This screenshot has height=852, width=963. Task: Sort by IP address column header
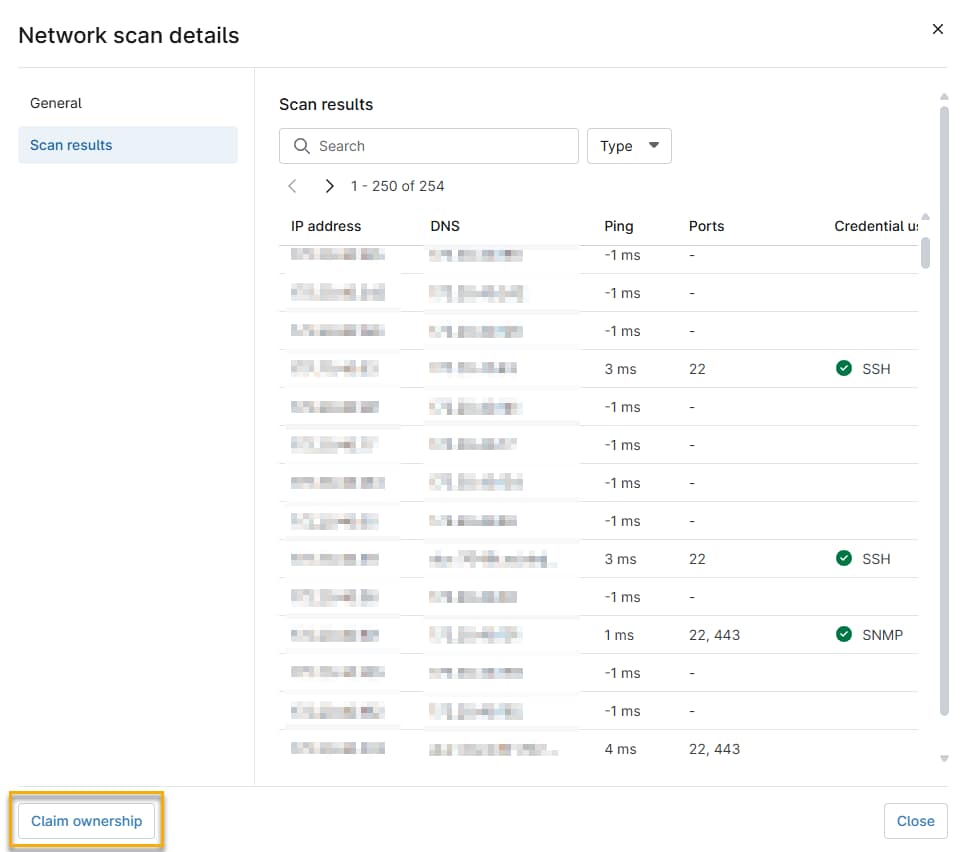click(x=326, y=226)
